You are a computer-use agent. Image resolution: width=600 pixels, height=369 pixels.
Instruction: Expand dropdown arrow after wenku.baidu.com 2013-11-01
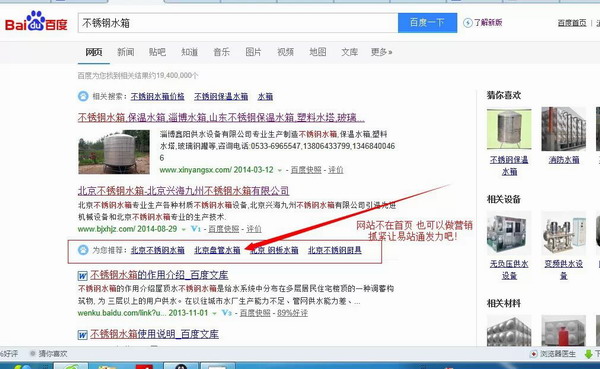click(215, 313)
